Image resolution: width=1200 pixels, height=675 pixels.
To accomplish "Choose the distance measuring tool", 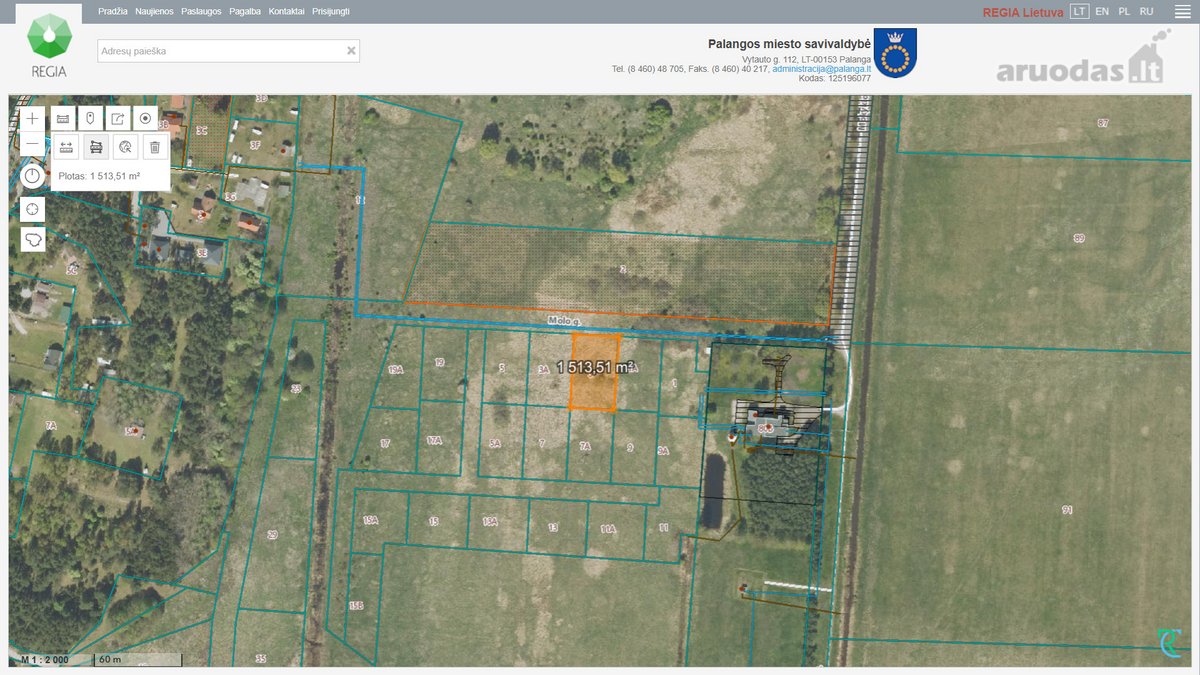I will [x=67, y=147].
